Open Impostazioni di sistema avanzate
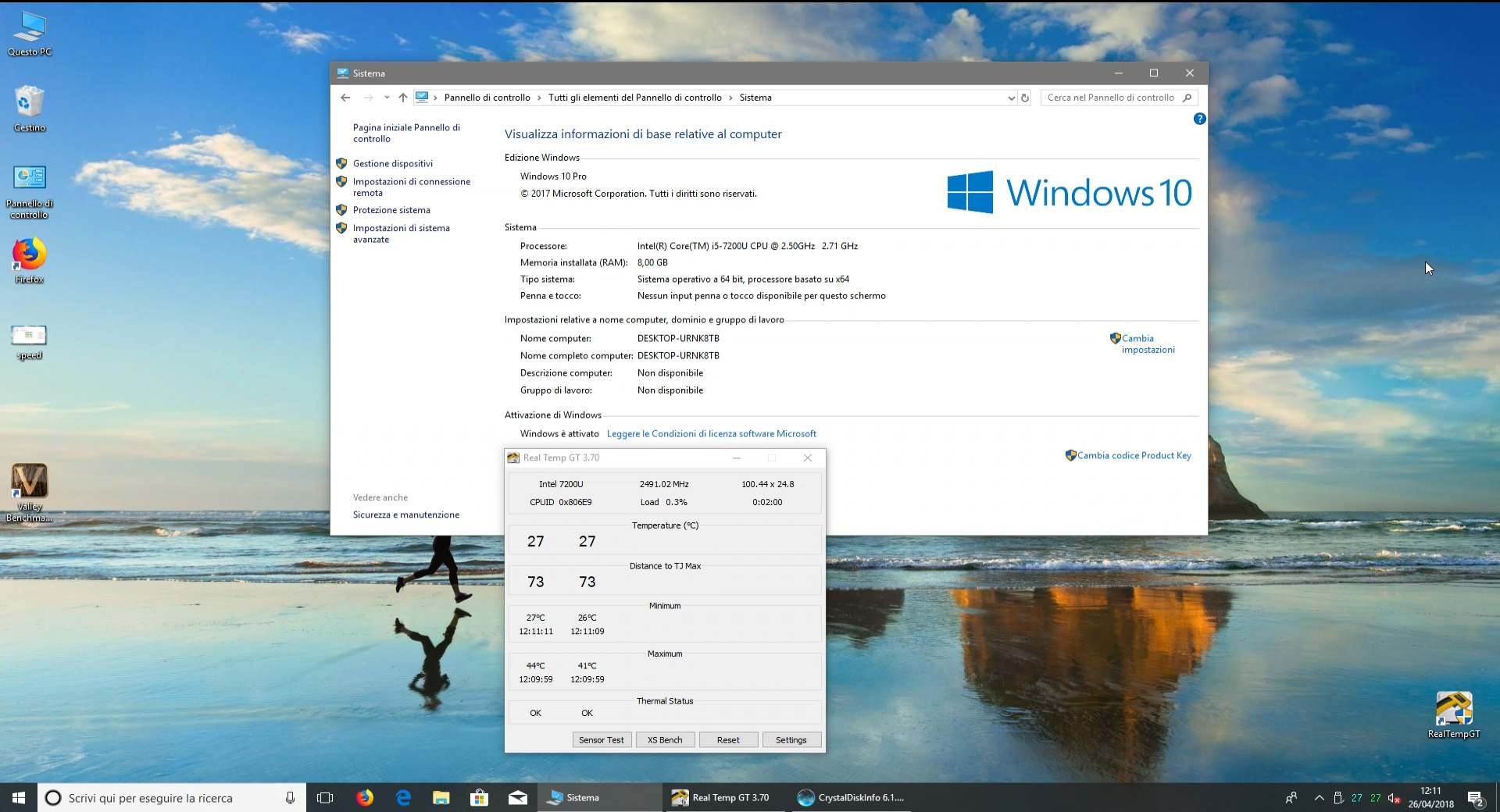This screenshot has height=812, width=1500. click(401, 233)
